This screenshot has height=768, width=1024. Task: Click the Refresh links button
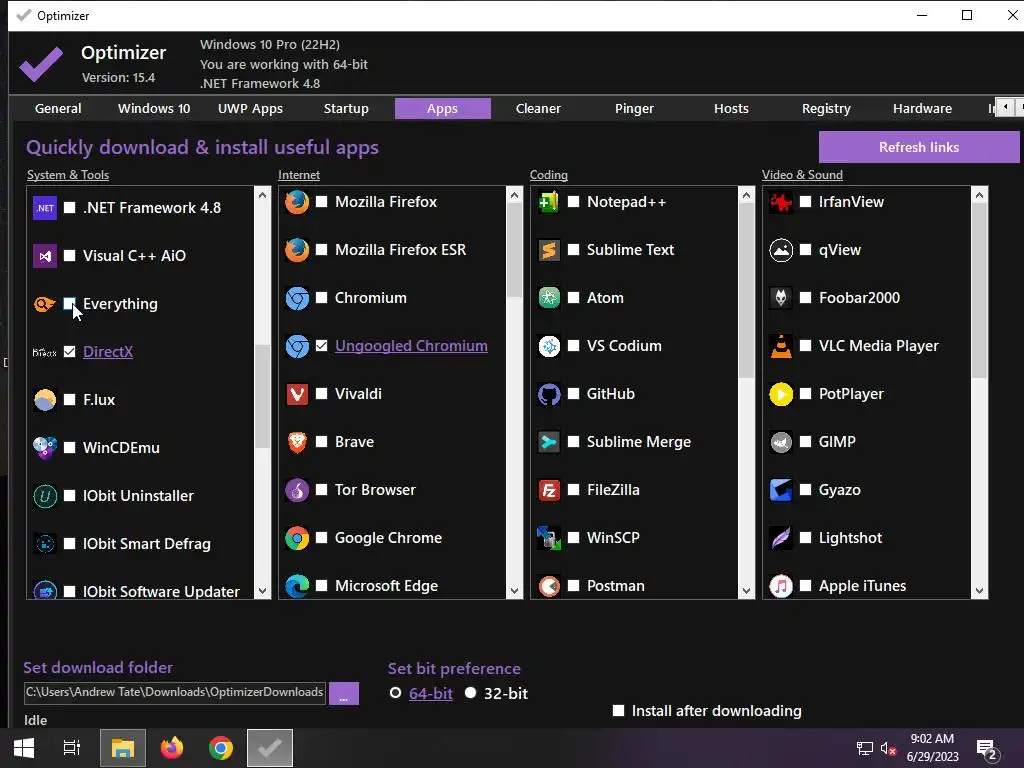(919, 147)
